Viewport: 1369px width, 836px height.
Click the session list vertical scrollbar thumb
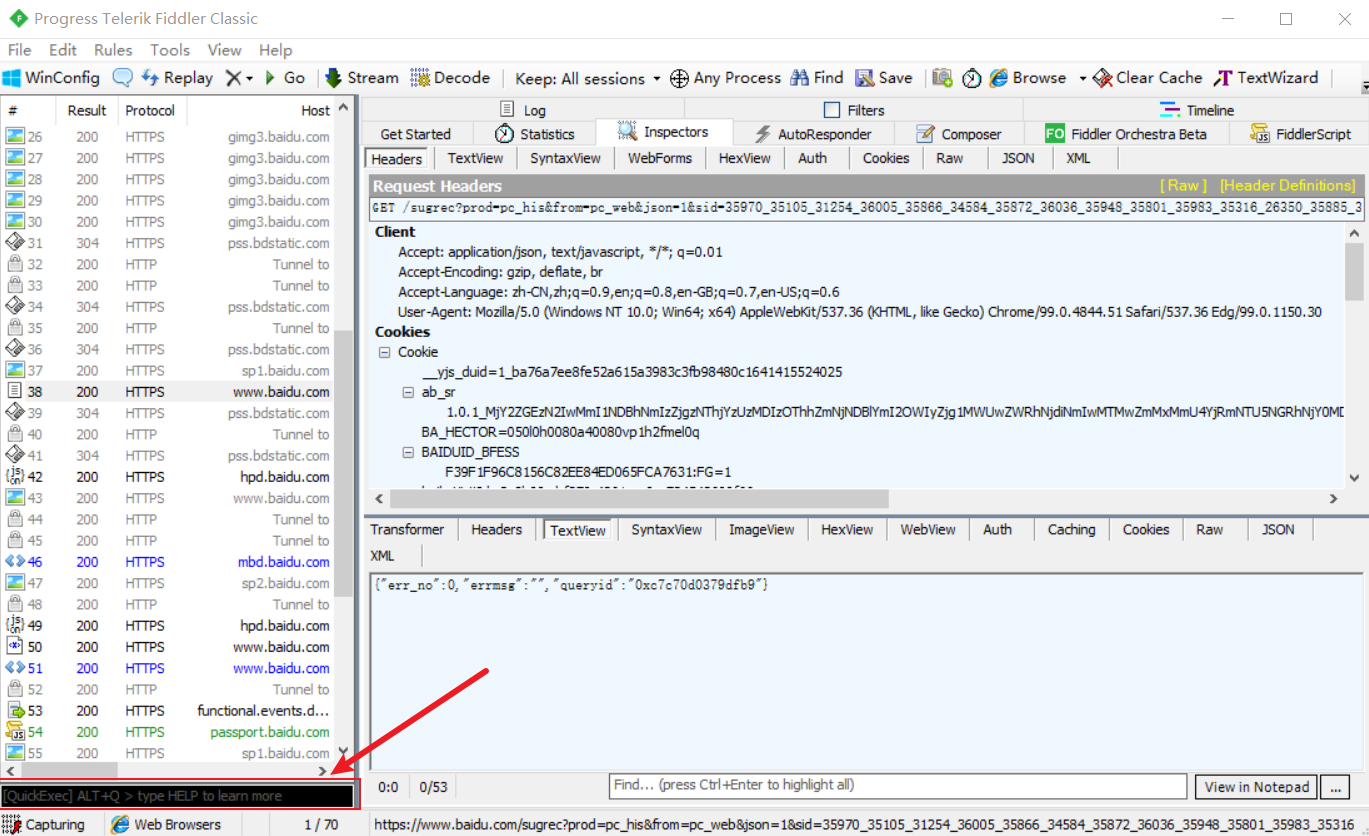coord(343,463)
